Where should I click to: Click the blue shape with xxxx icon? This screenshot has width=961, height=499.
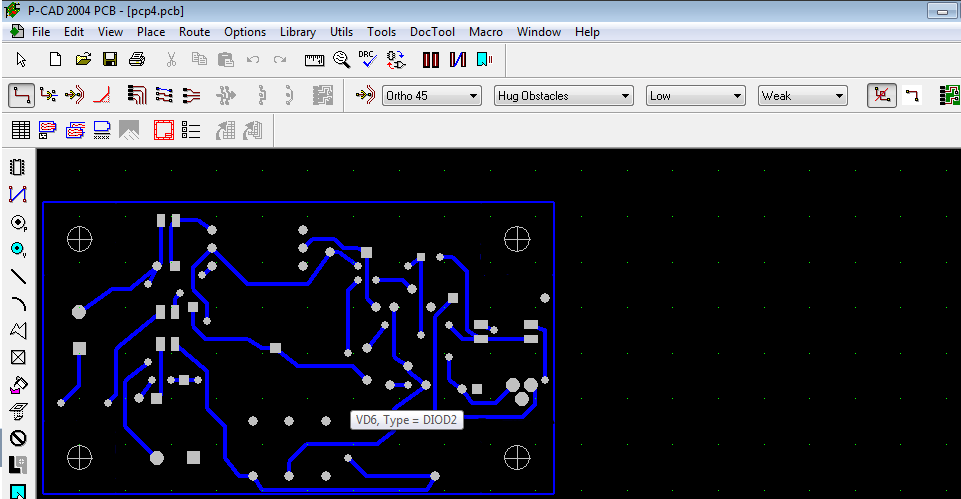(102, 130)
